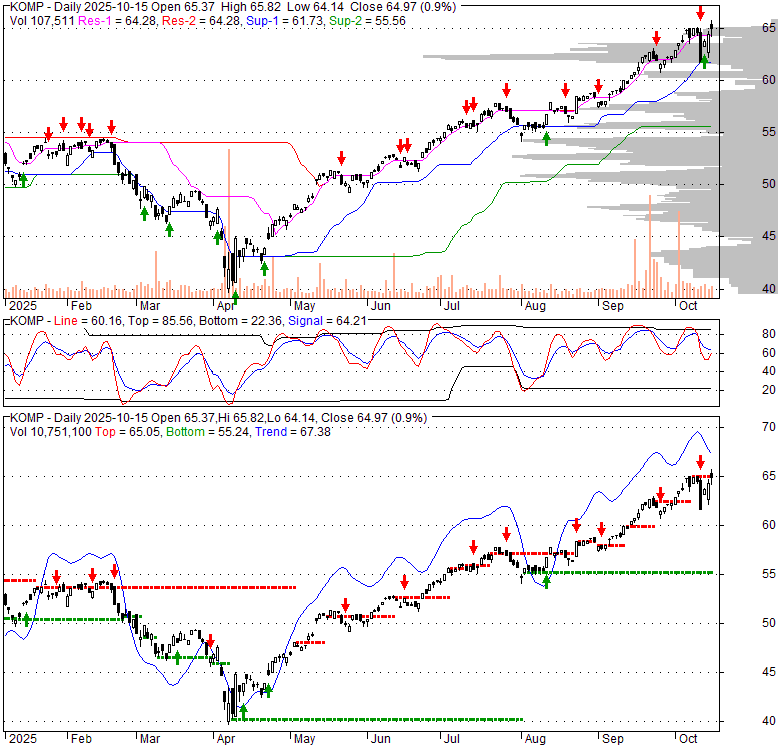Click the Lo 64.14 value in lower chart header
780x745 pixels.
291,418
